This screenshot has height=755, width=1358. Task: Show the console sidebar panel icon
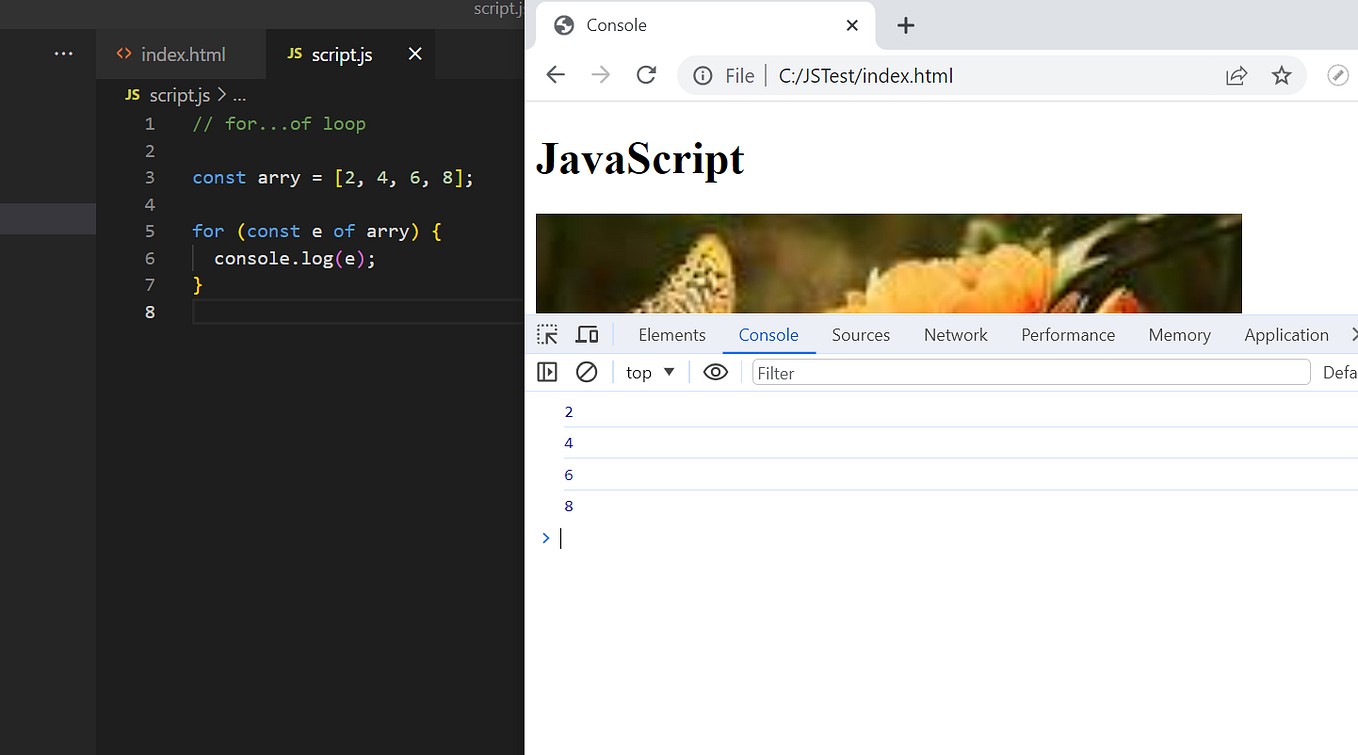[547, 372]
